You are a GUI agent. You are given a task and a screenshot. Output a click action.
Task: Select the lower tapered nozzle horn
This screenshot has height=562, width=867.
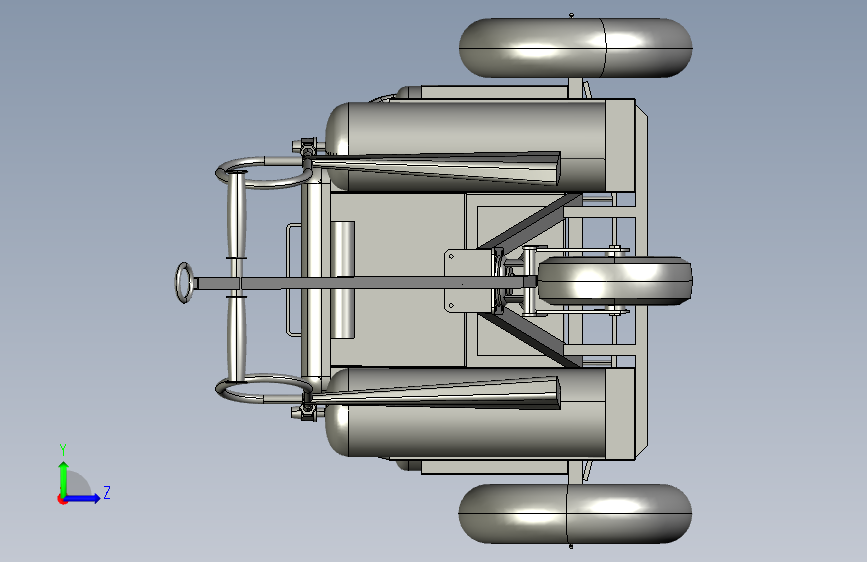coord(434,393)
